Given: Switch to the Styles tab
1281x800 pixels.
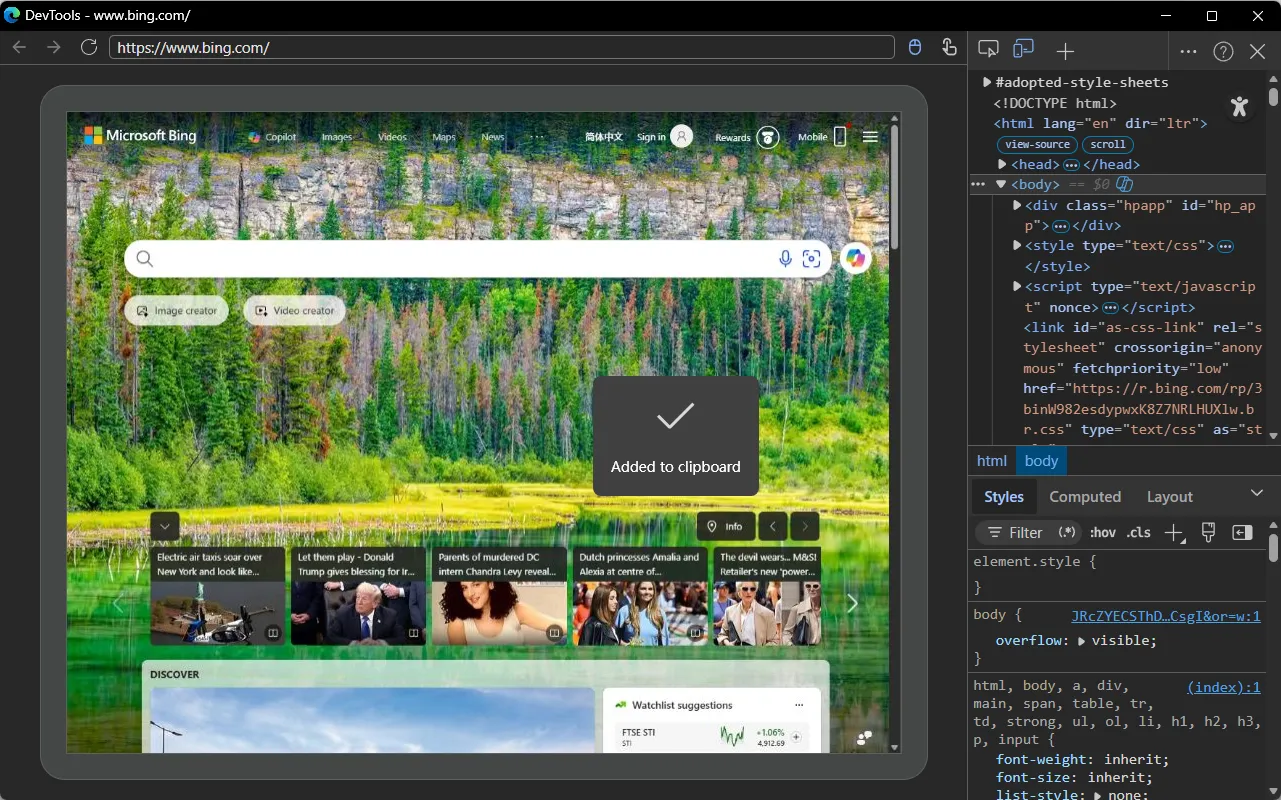Looking at the screenshot, I should [1004, 497].
